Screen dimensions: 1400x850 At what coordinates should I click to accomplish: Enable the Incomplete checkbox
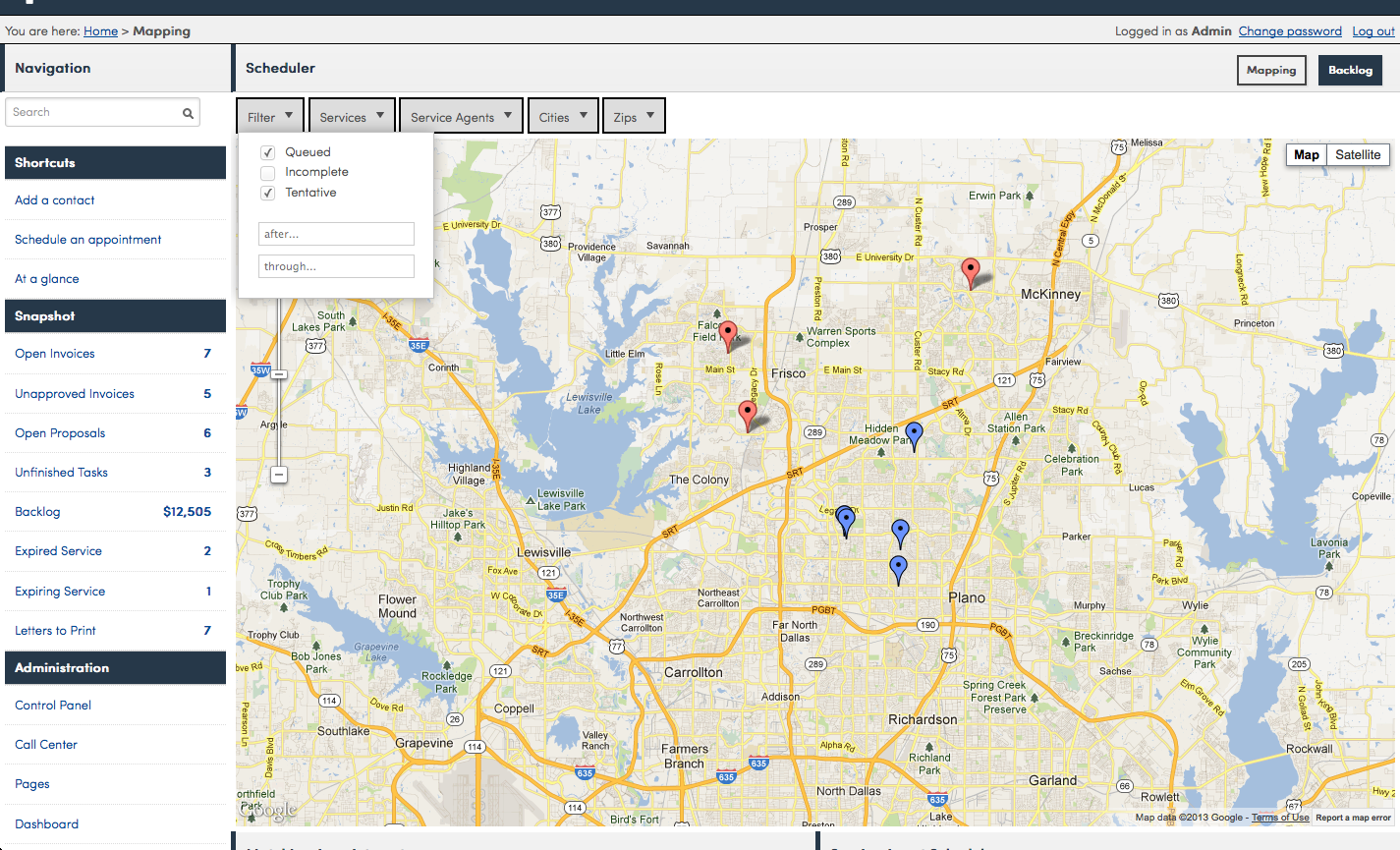(267, 173)
